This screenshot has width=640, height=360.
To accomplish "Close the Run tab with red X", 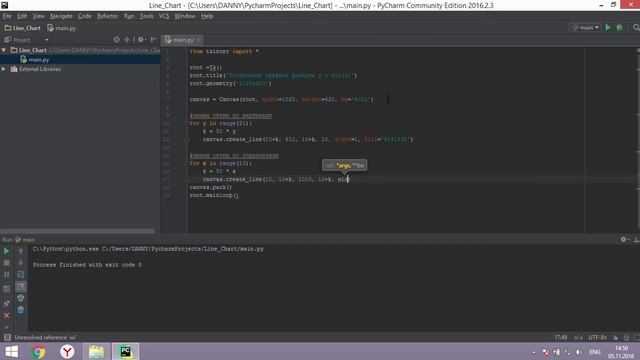I will (7, 316).
